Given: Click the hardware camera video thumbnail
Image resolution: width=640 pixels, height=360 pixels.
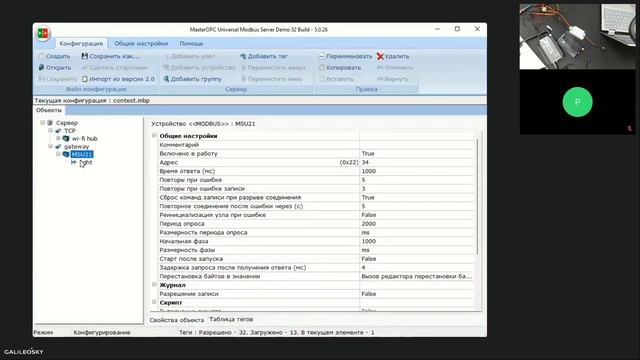Looking at the screenshot, I should [577, 37].
